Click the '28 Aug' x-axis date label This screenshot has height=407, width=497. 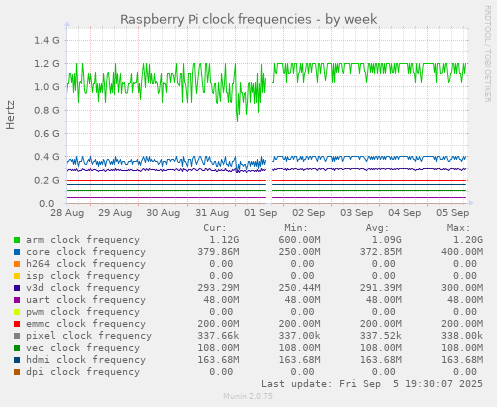[x=67, y=213]
